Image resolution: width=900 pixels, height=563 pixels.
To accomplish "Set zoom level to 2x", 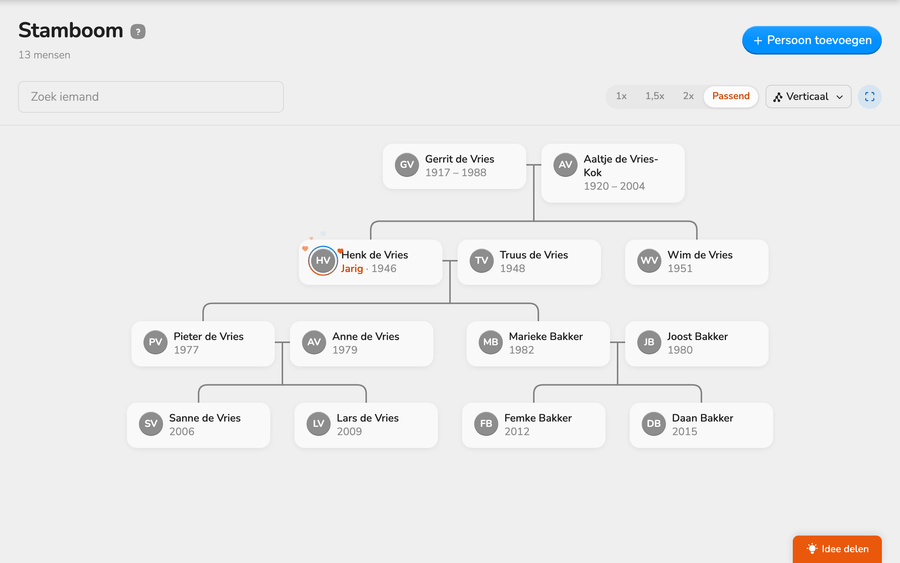I will pos(688,96).
